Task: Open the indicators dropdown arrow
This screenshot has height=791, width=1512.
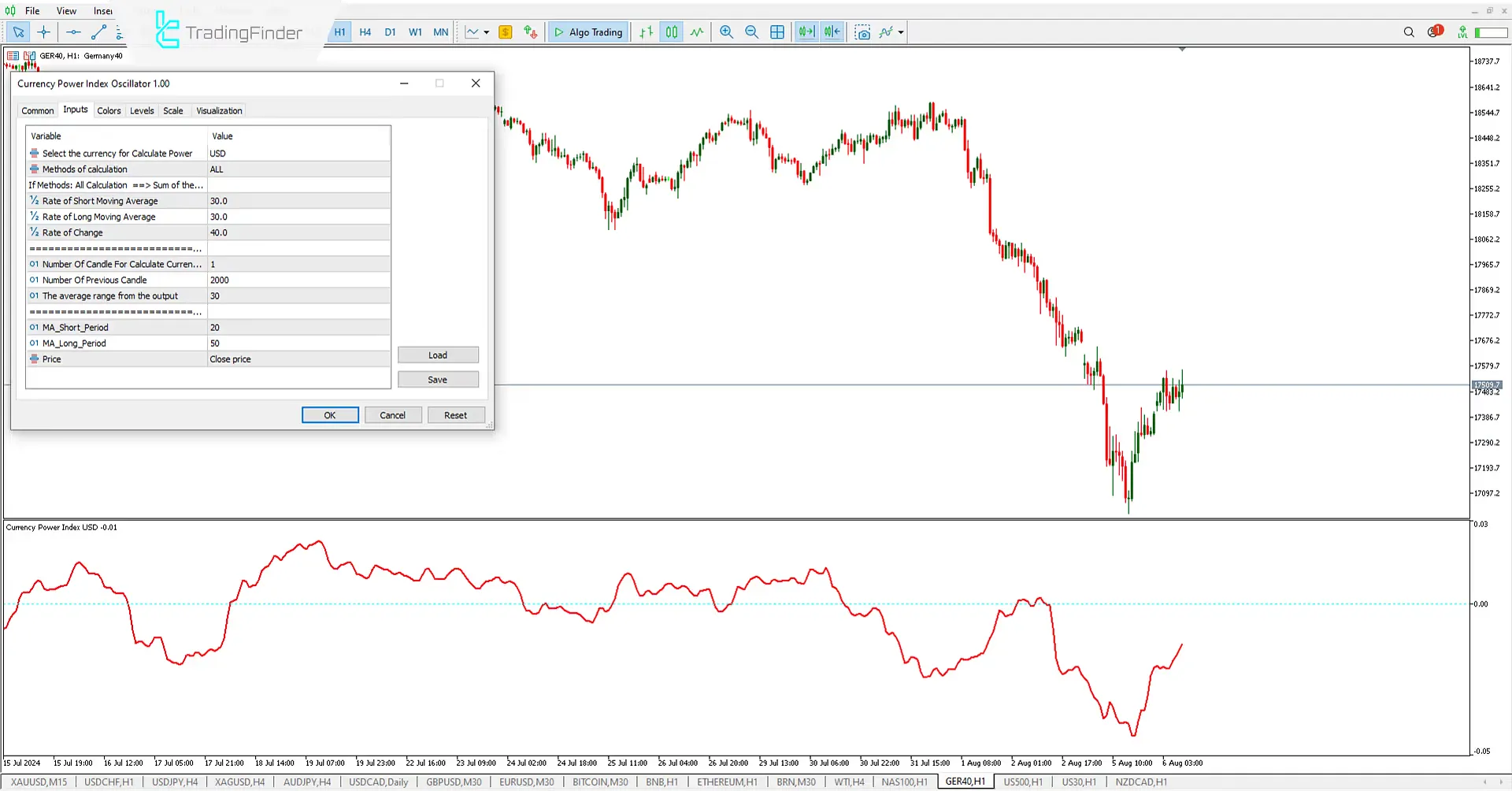Action: 900,32
